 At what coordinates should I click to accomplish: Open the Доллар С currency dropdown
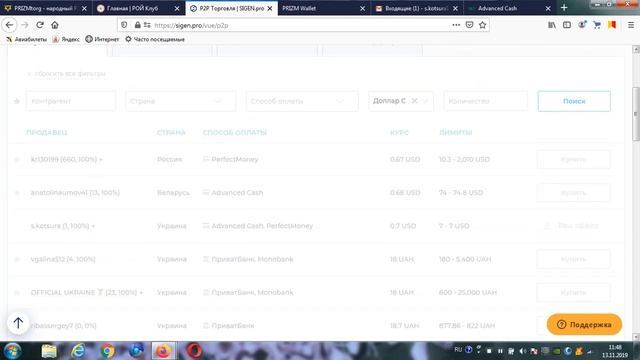[x=401, y=101]
